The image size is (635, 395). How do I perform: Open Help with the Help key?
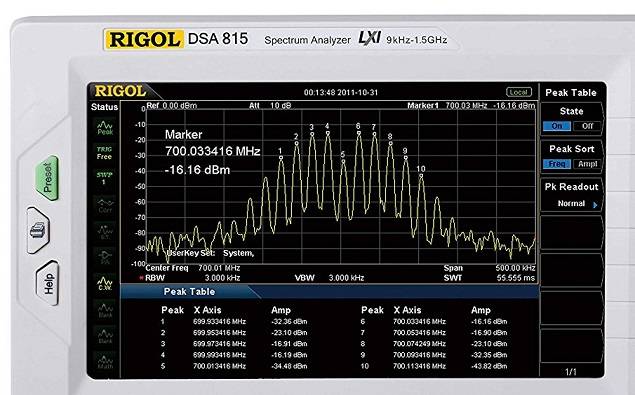click(x=48, y=283)
